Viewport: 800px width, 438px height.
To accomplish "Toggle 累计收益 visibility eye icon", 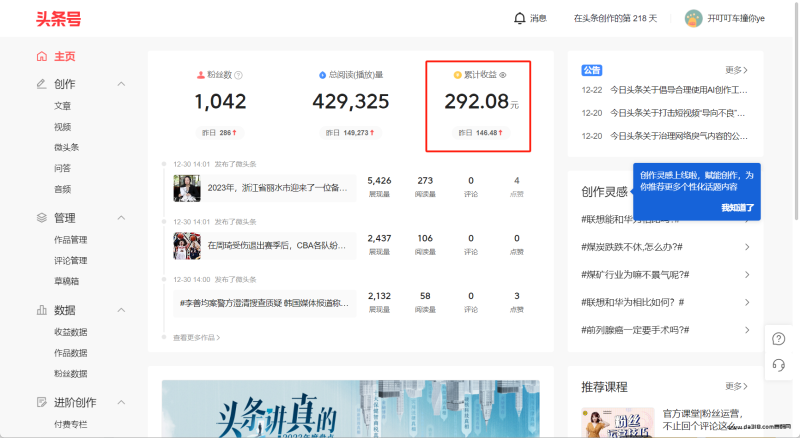I will [x=503, y=75].
